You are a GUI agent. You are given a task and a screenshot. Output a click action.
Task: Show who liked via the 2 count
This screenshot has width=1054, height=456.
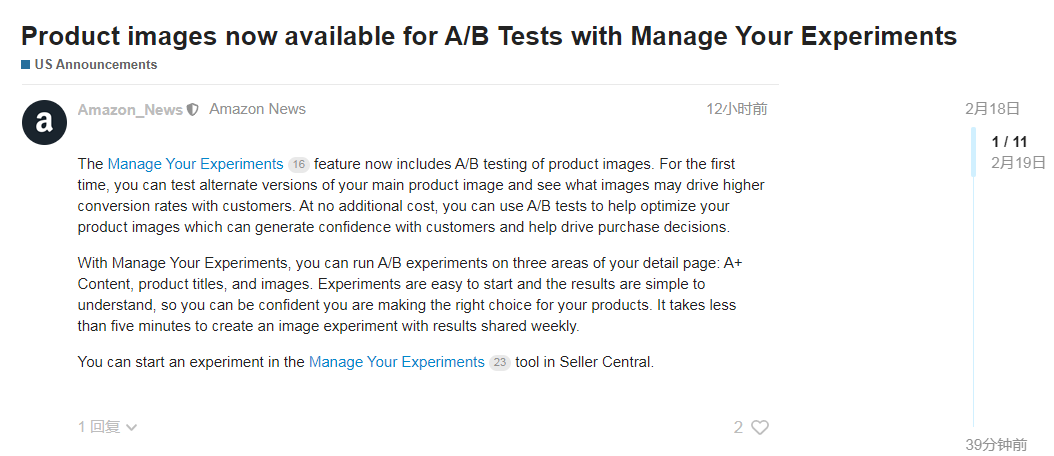[x=738, y=427]
